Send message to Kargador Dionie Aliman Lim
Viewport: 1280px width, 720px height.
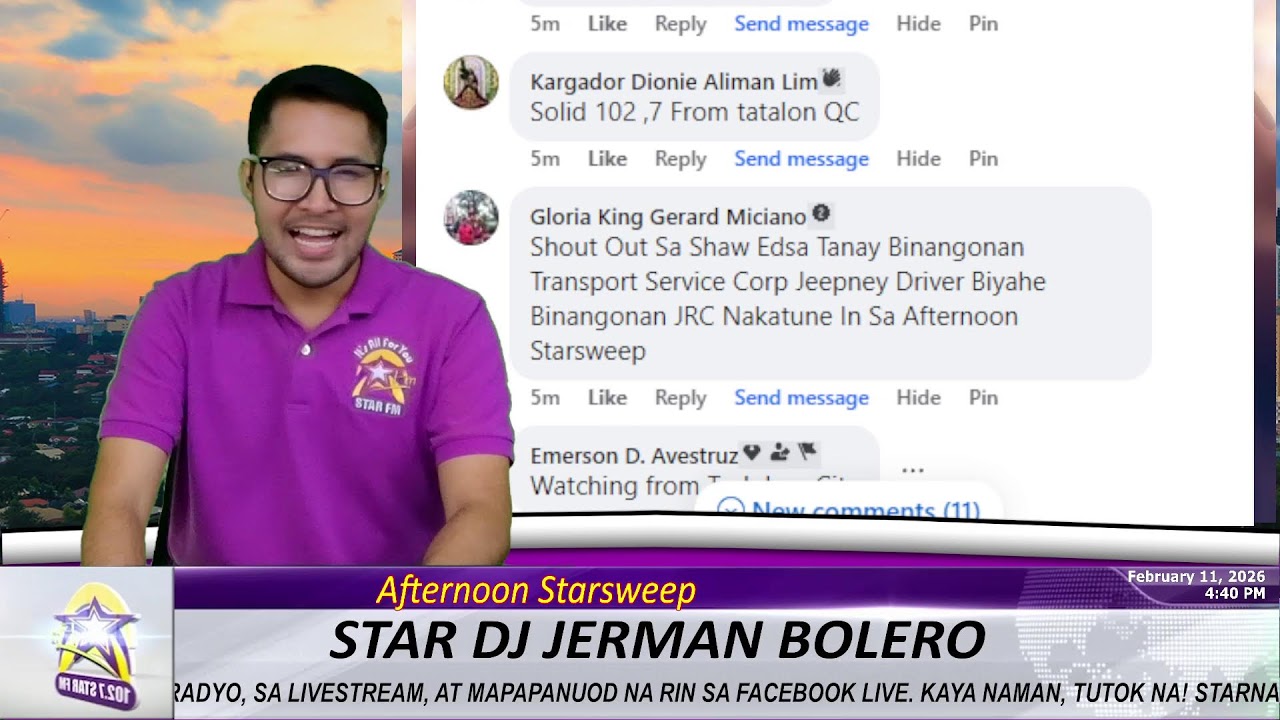801,158
